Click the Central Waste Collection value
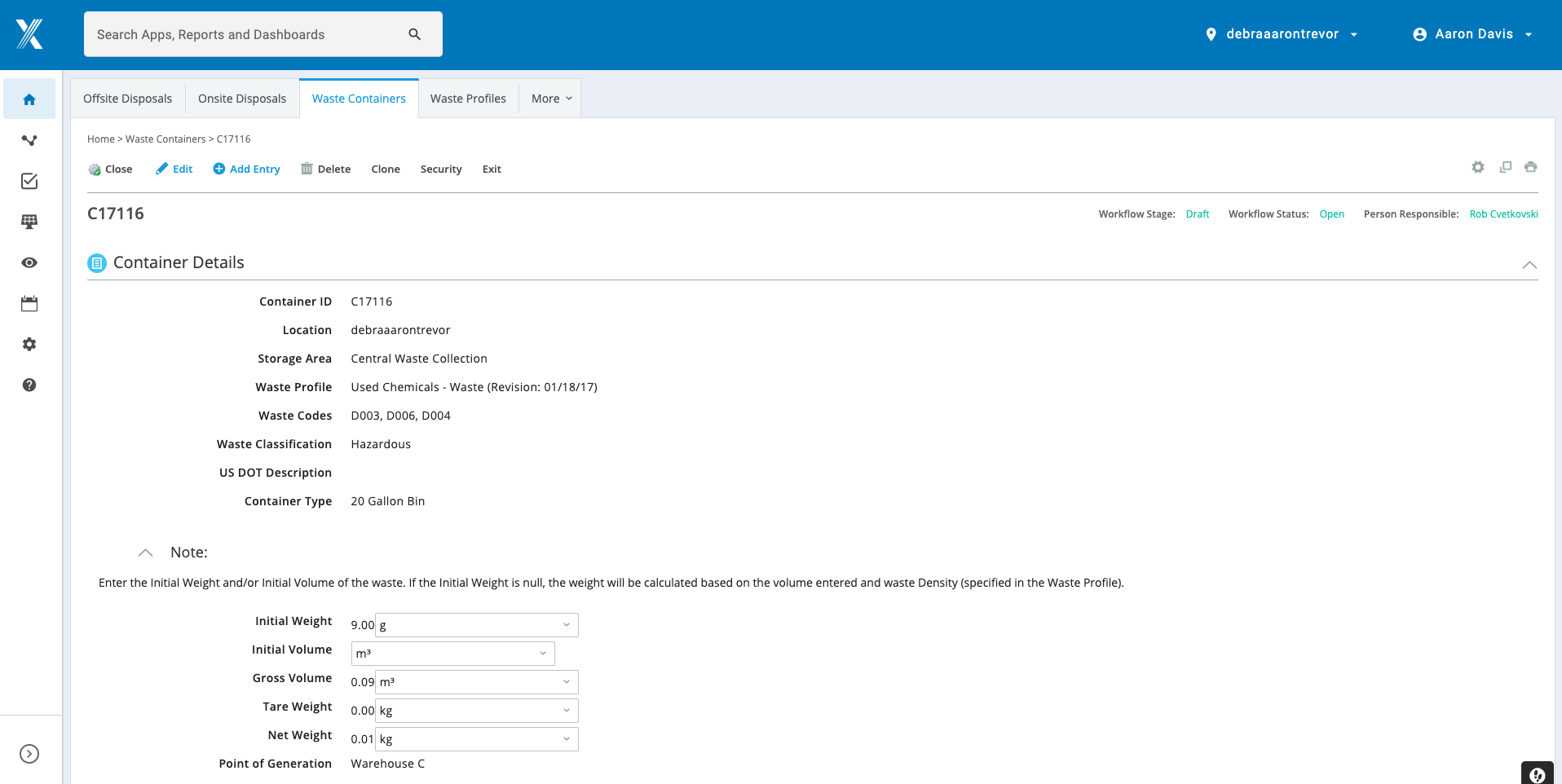1562x784 pixels. [x=419, y=359]
